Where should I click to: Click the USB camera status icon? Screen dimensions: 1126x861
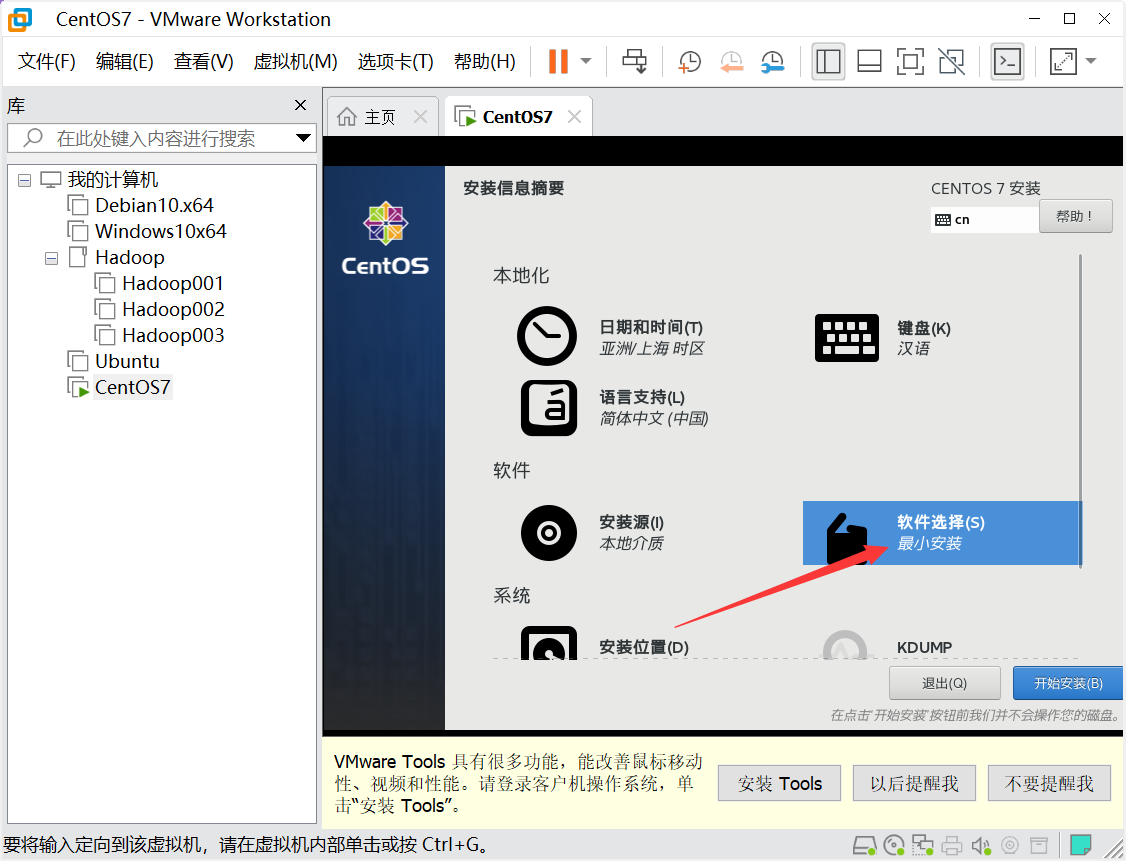pos(1010,845)
